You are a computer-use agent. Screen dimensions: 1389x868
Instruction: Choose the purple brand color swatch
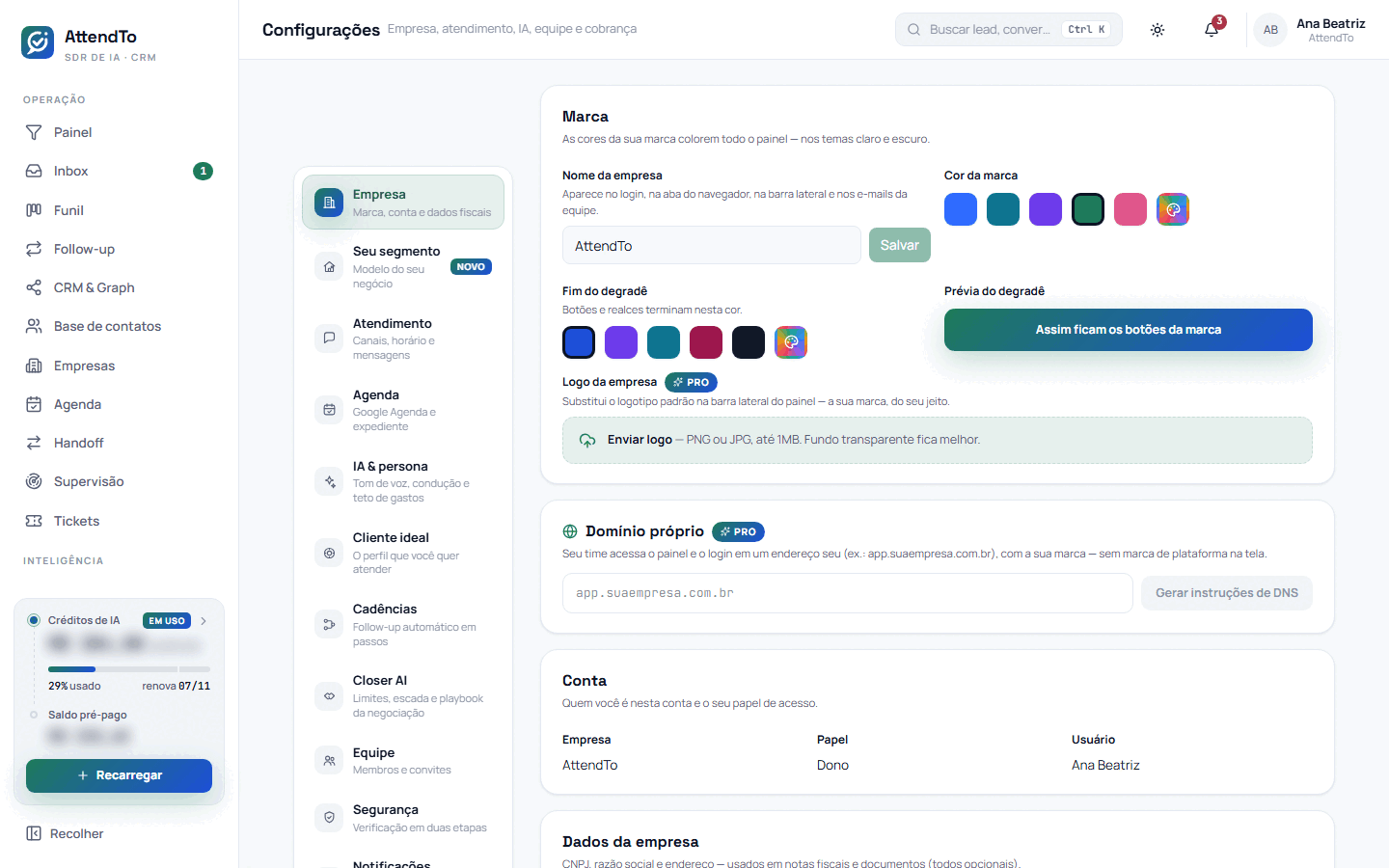1046,209
